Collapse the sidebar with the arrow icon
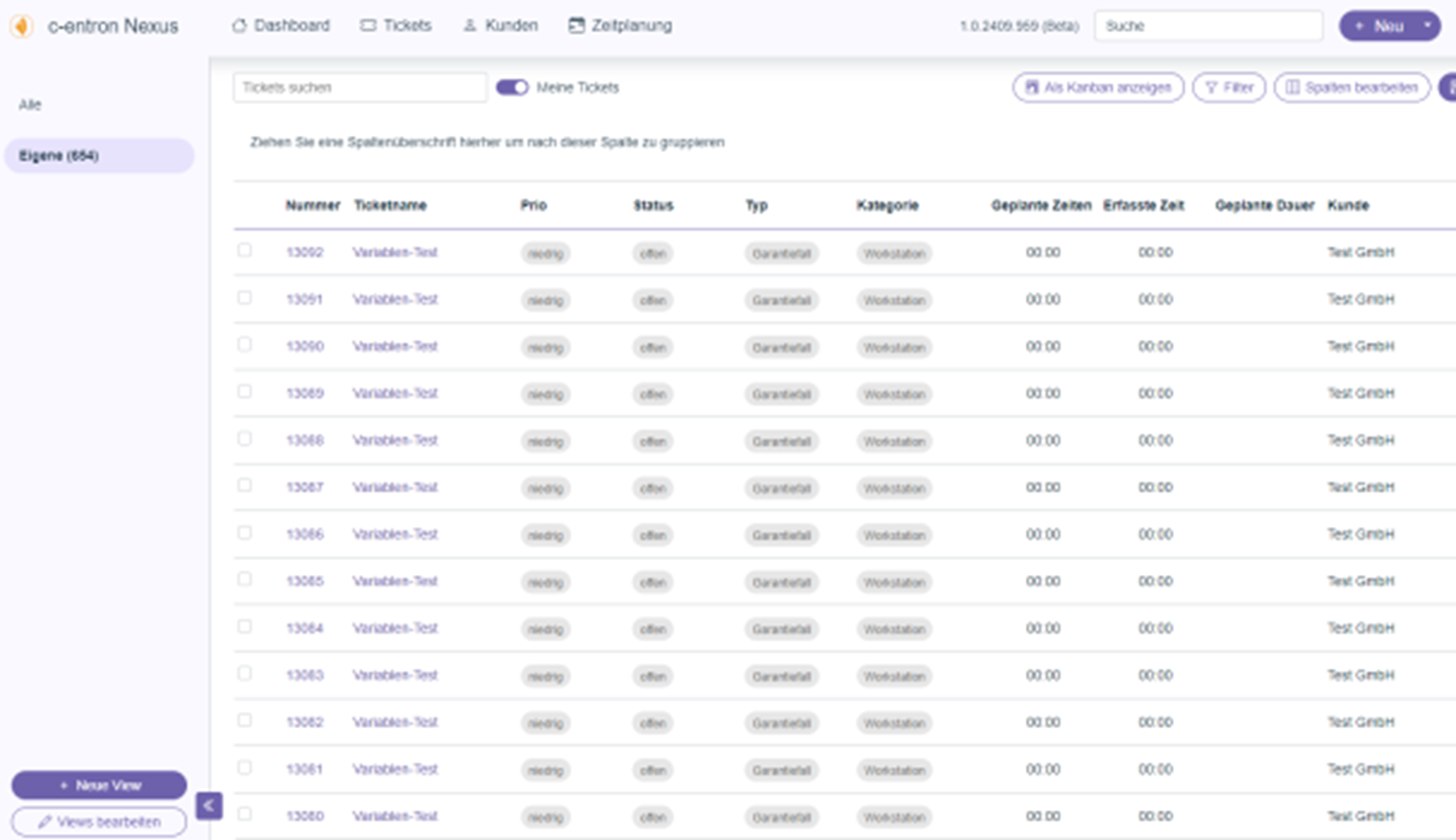The height and width of the screenshot is (840, 1456). click(209, 805)
